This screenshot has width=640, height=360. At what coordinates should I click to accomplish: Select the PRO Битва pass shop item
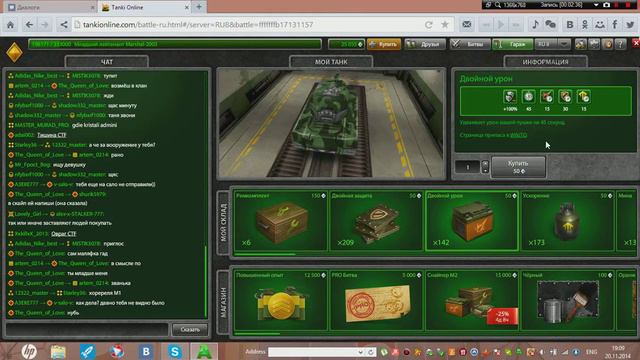pyautogui.click(x=376, y=300)
